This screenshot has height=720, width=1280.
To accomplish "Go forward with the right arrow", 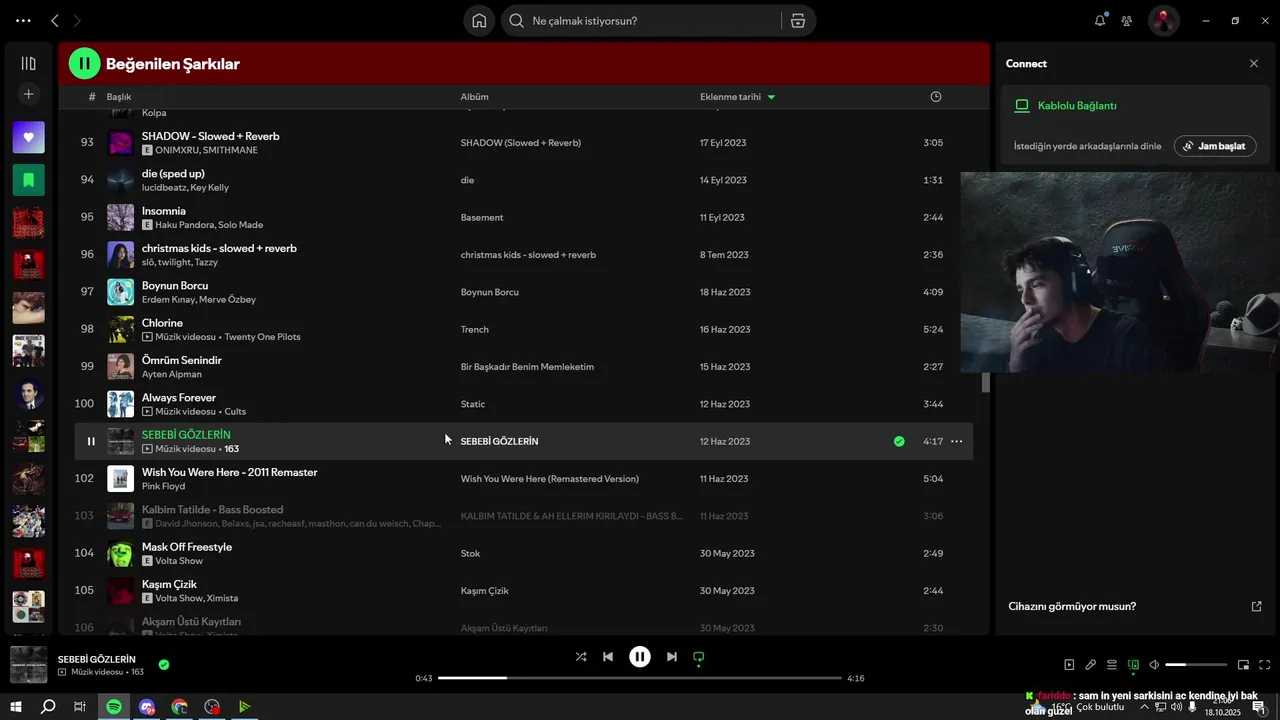I will click(x=77, y=20).
